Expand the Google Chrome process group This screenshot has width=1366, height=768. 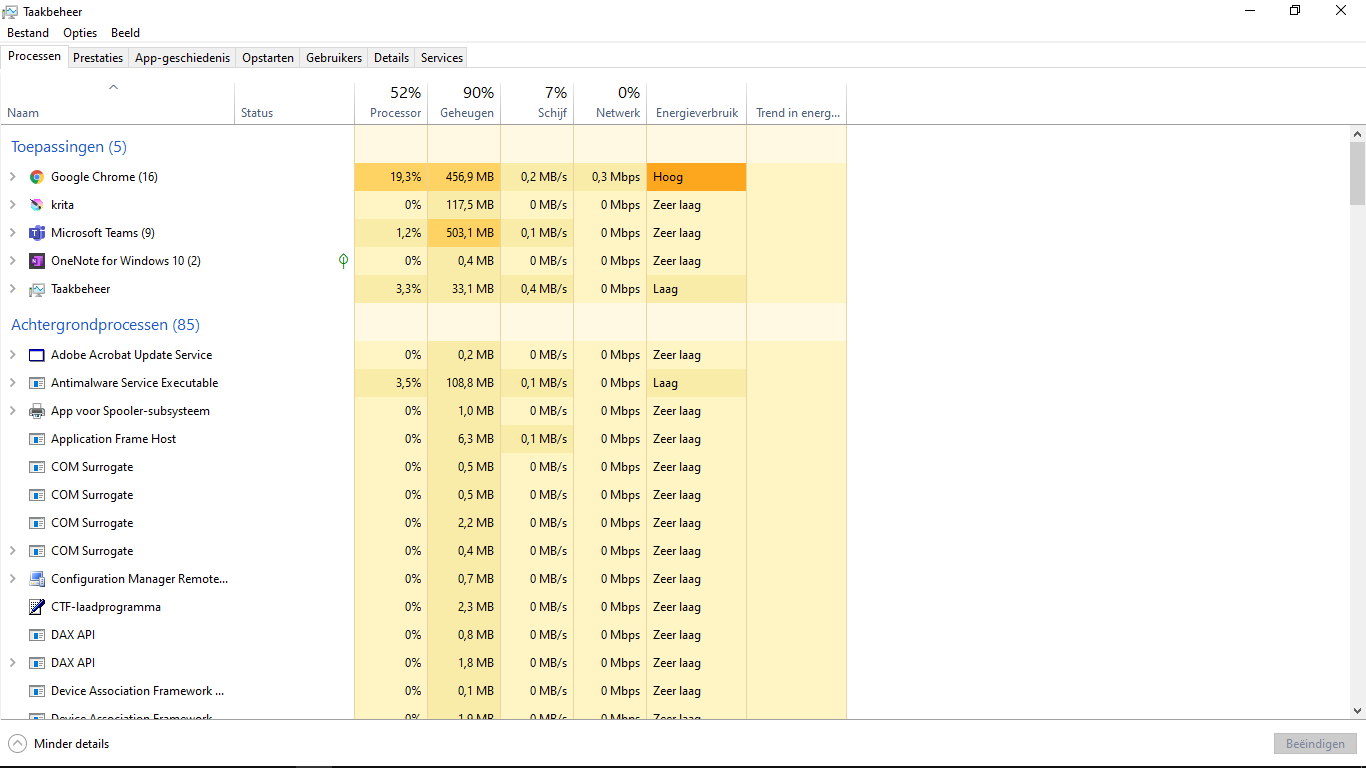(x=13, y=177)
